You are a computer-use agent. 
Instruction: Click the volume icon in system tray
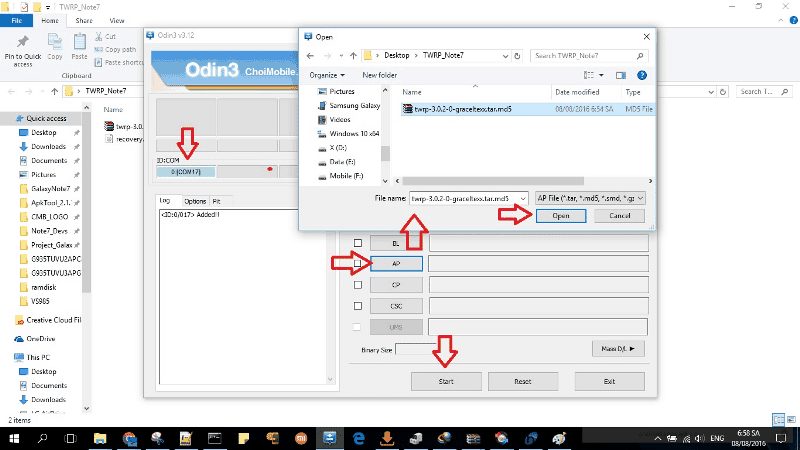(x=699, y=438)
